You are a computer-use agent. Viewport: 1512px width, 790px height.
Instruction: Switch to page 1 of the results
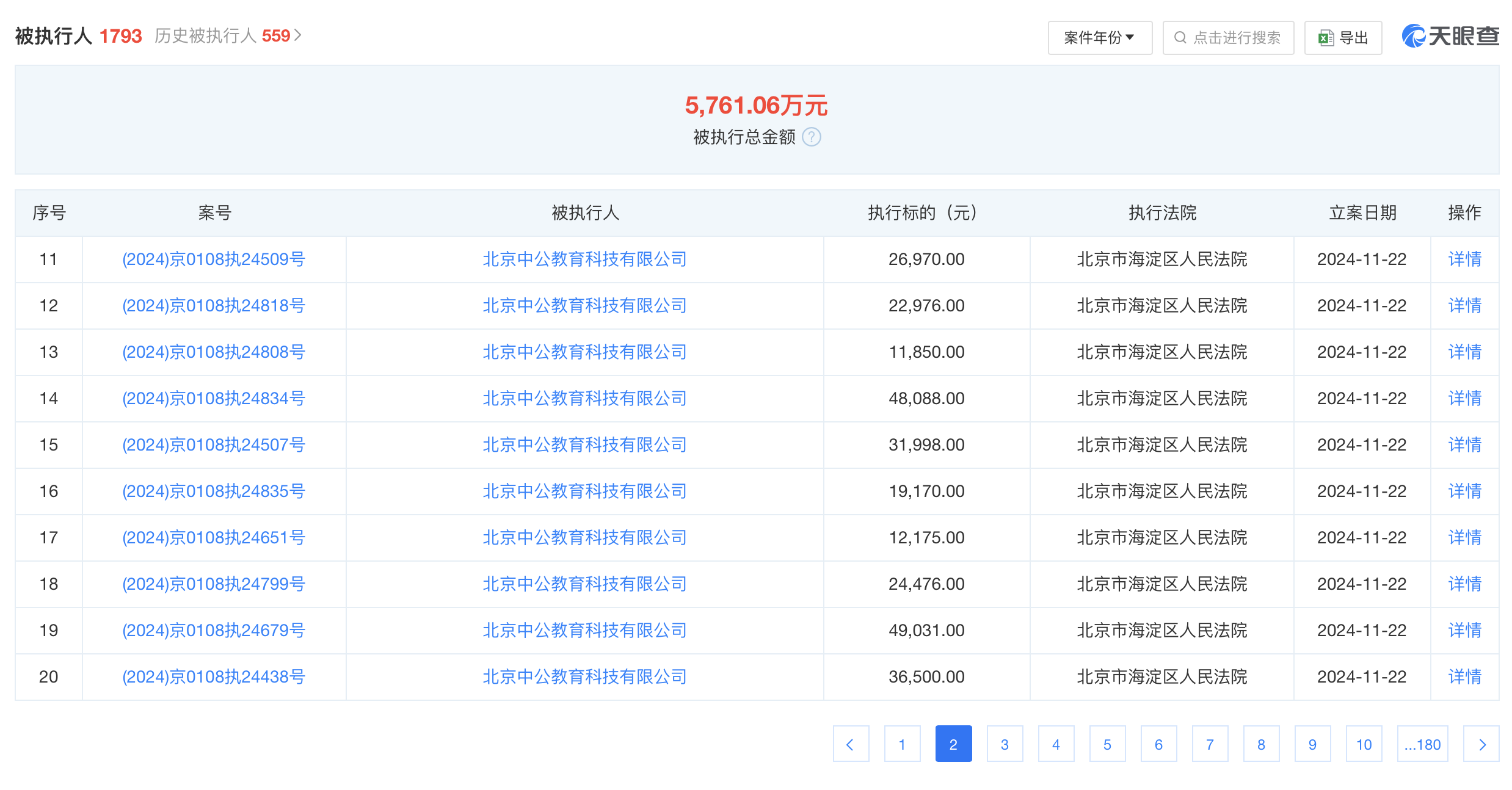point(902,744)
